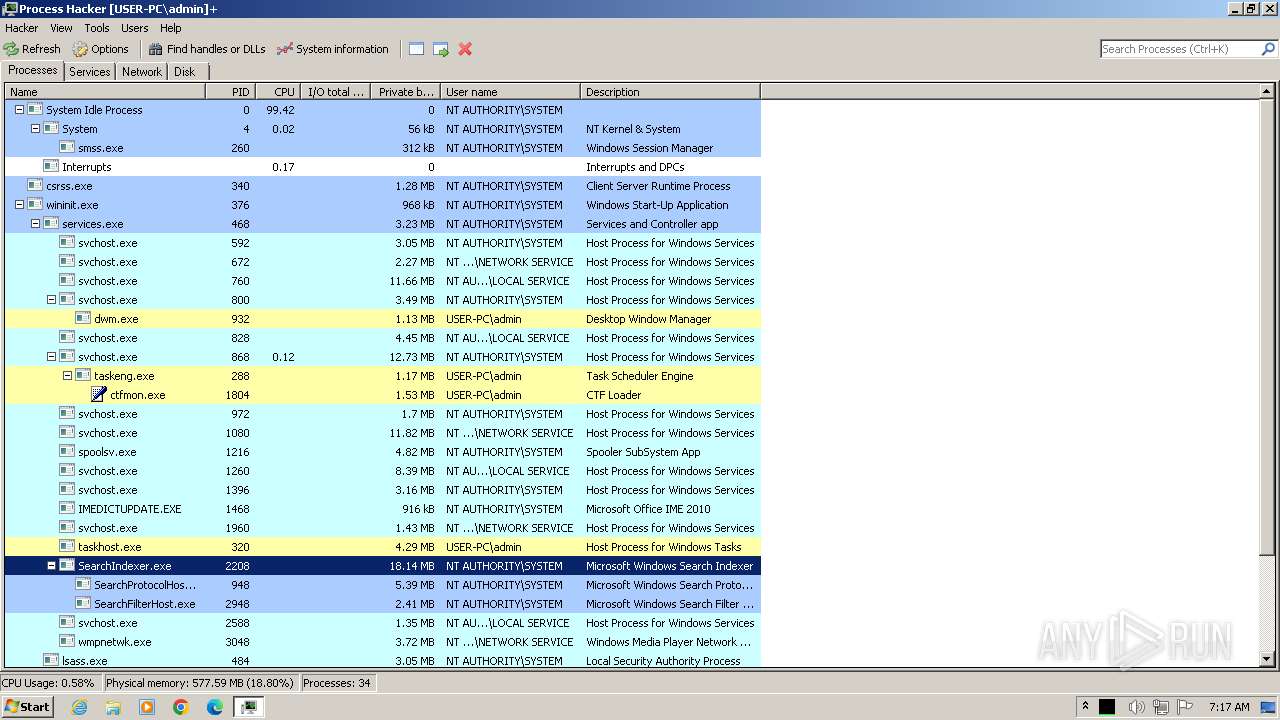Click the Action Center flag icon
The height and width of the screenshot is (720, 1280).
click(1186, 707)
